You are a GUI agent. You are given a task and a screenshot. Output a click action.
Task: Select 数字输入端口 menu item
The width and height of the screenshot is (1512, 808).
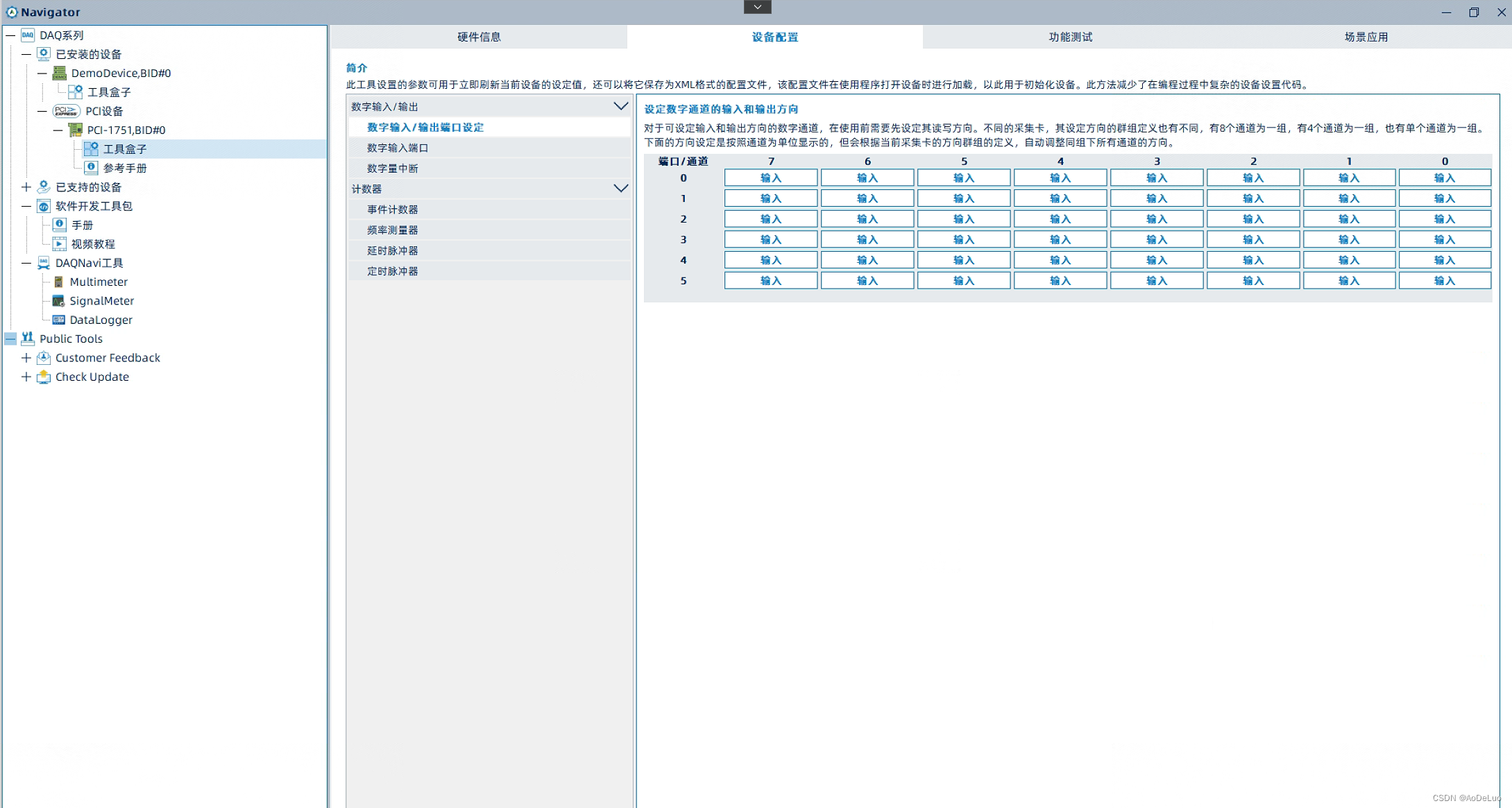point(489,148)
